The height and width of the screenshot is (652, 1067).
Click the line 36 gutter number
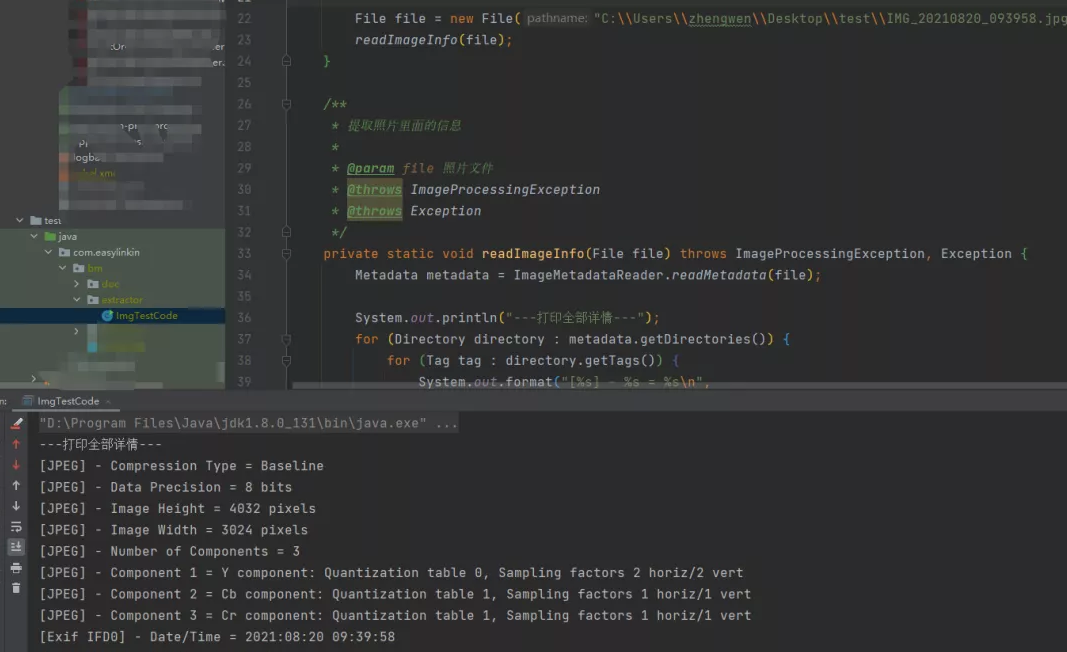click(x=244, y=318)
